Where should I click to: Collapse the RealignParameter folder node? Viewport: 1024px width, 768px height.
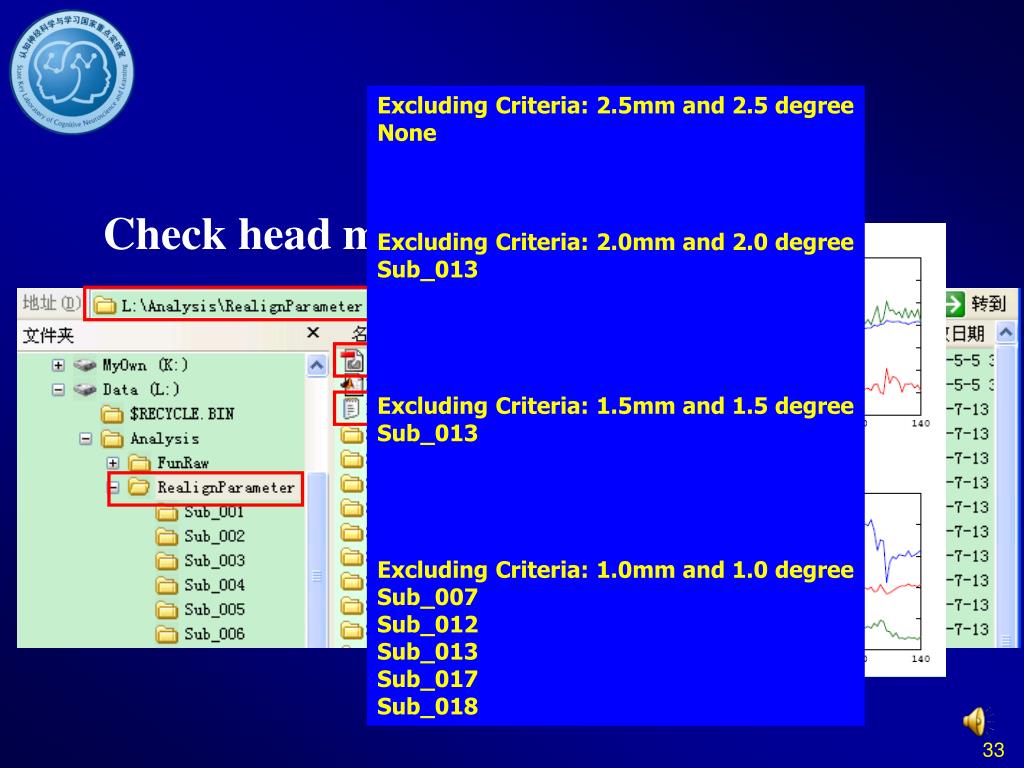click(114, 487)
